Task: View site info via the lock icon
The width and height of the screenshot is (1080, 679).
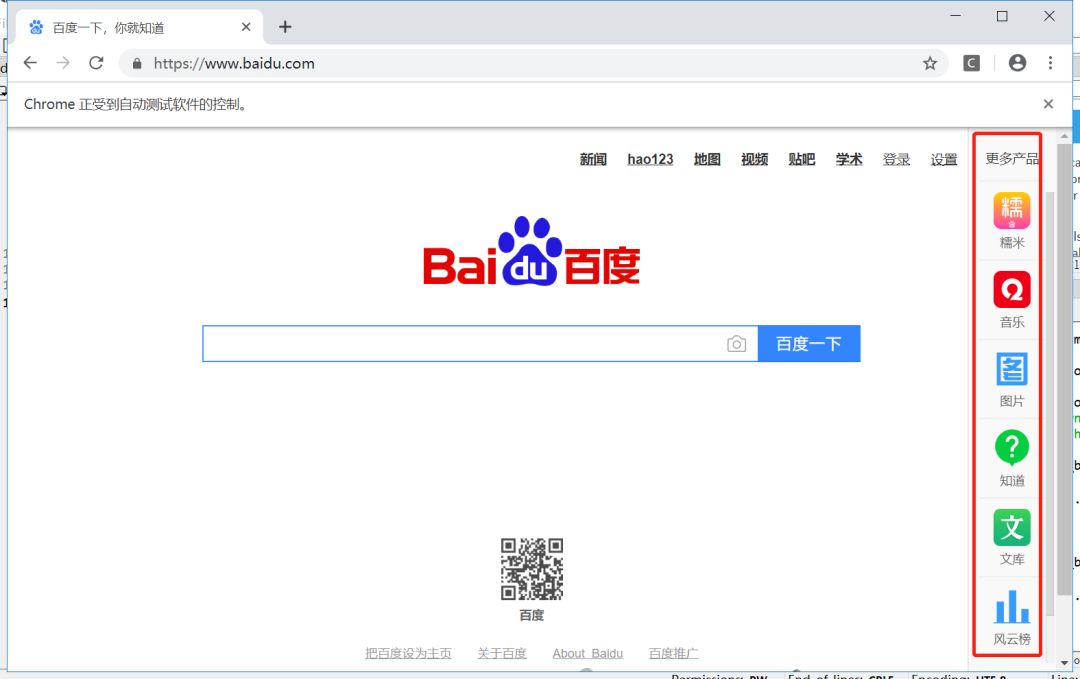Action: [x=137, y=63]
